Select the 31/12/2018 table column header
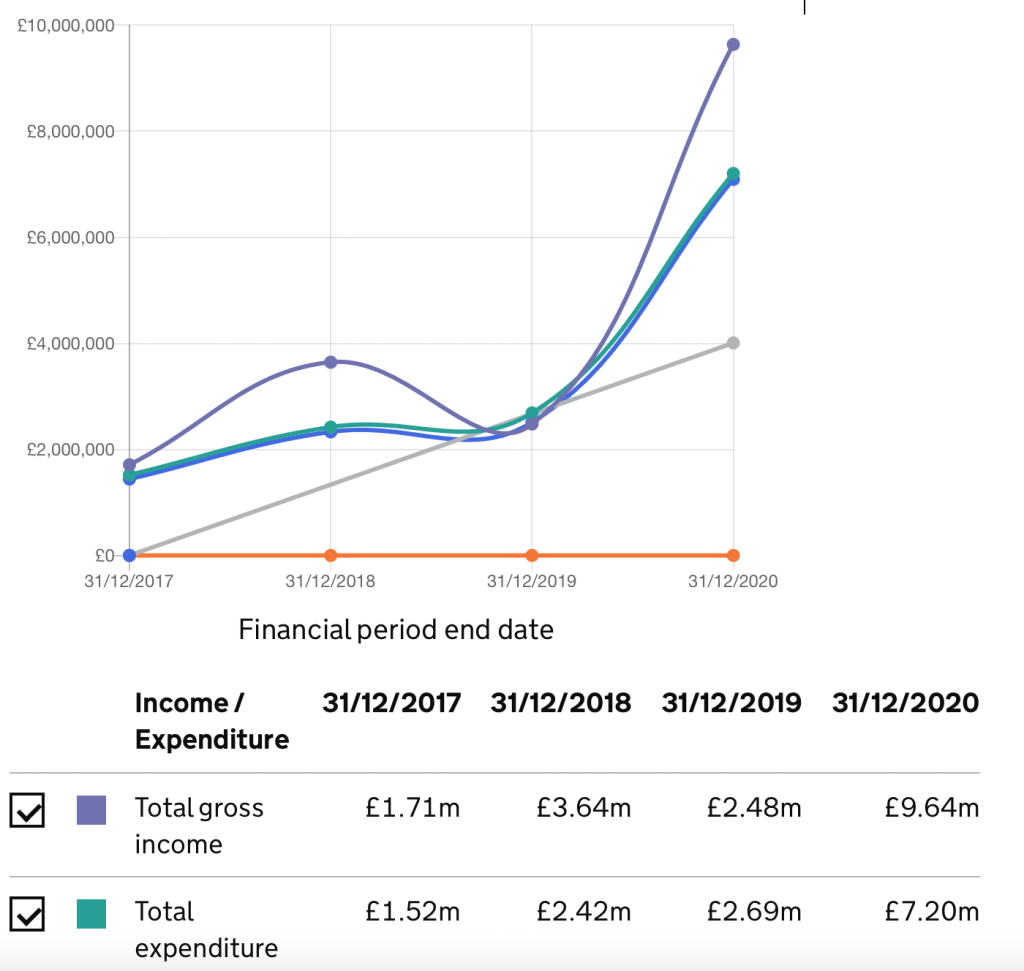 click(x=561, y=703)
